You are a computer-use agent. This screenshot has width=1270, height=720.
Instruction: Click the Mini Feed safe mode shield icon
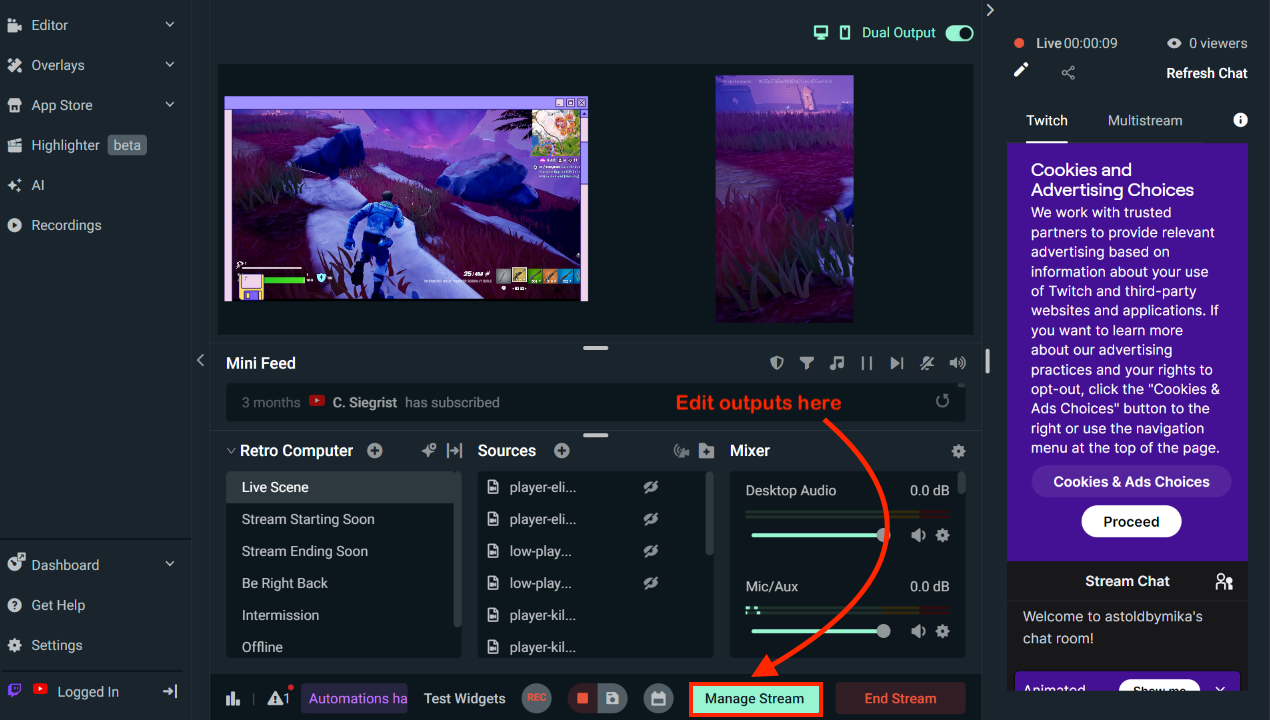[776, 363]
